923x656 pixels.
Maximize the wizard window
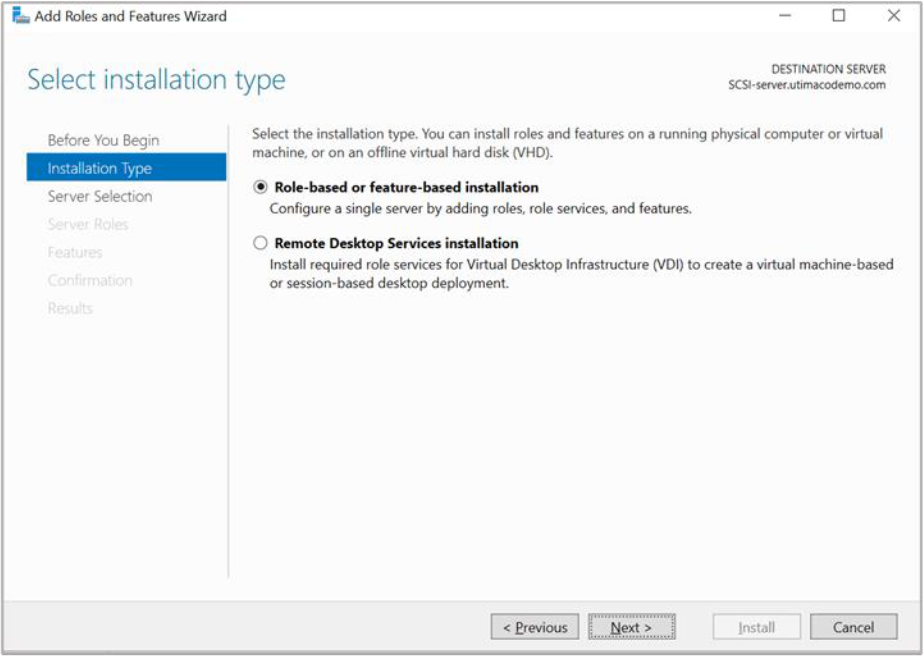838,16
